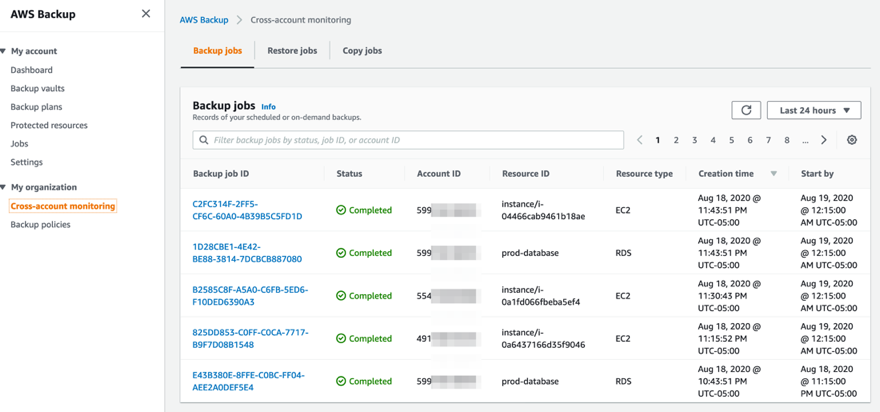
Task: Go to page 3 of results
Action: [x=694, y=140]
